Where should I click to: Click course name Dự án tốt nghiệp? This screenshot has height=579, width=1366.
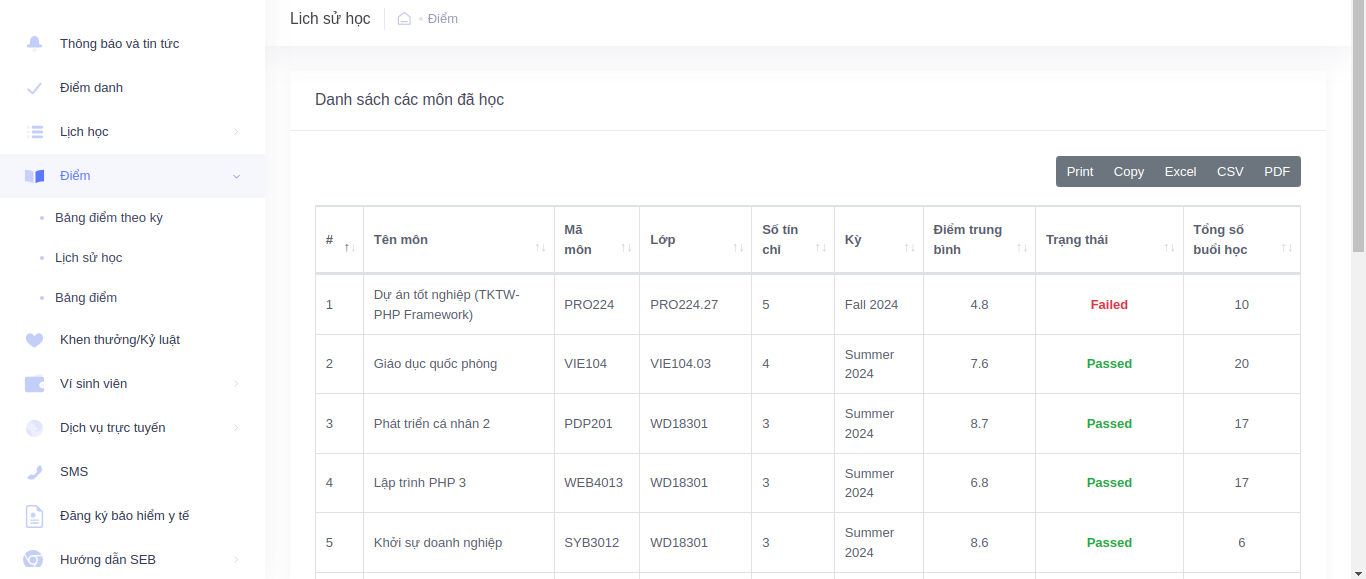point(447,305)
